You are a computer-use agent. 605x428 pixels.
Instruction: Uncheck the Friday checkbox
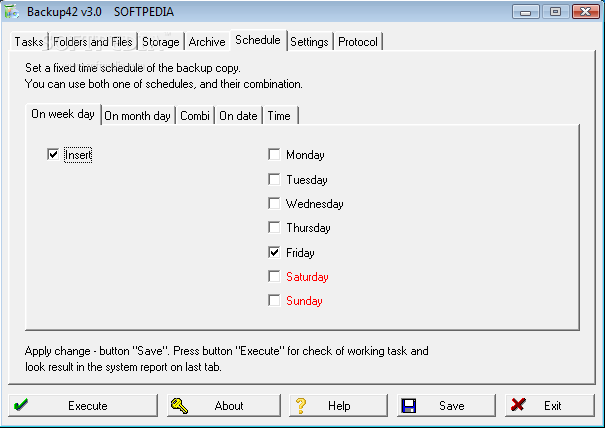[x=274, y=252]
